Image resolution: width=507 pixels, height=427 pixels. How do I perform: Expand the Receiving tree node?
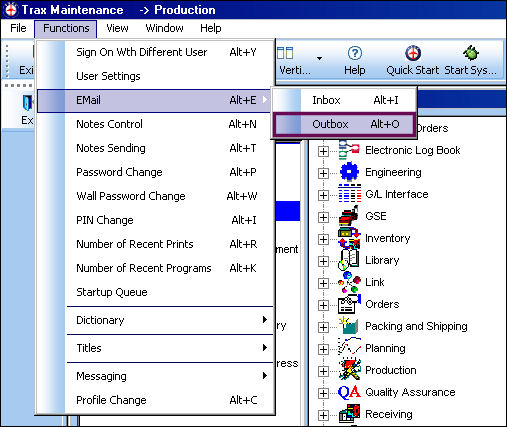tap(323, 415)
